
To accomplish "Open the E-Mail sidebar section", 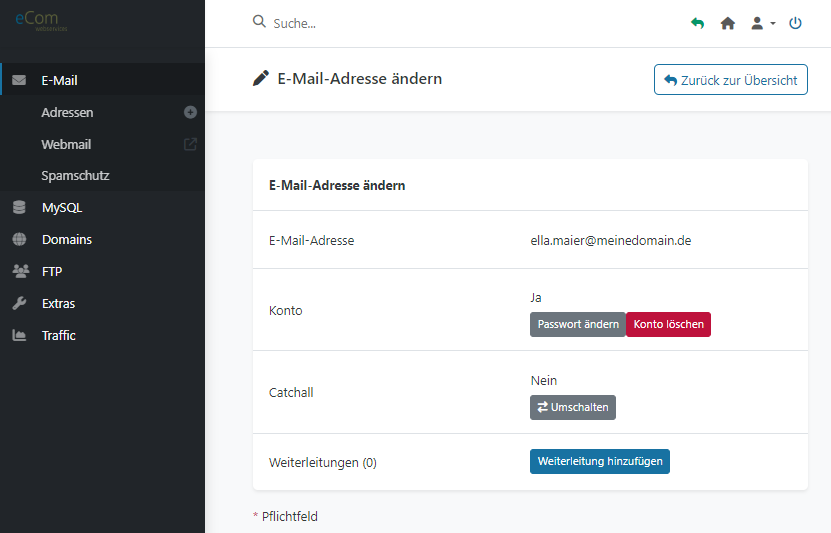I will (59, 80).
